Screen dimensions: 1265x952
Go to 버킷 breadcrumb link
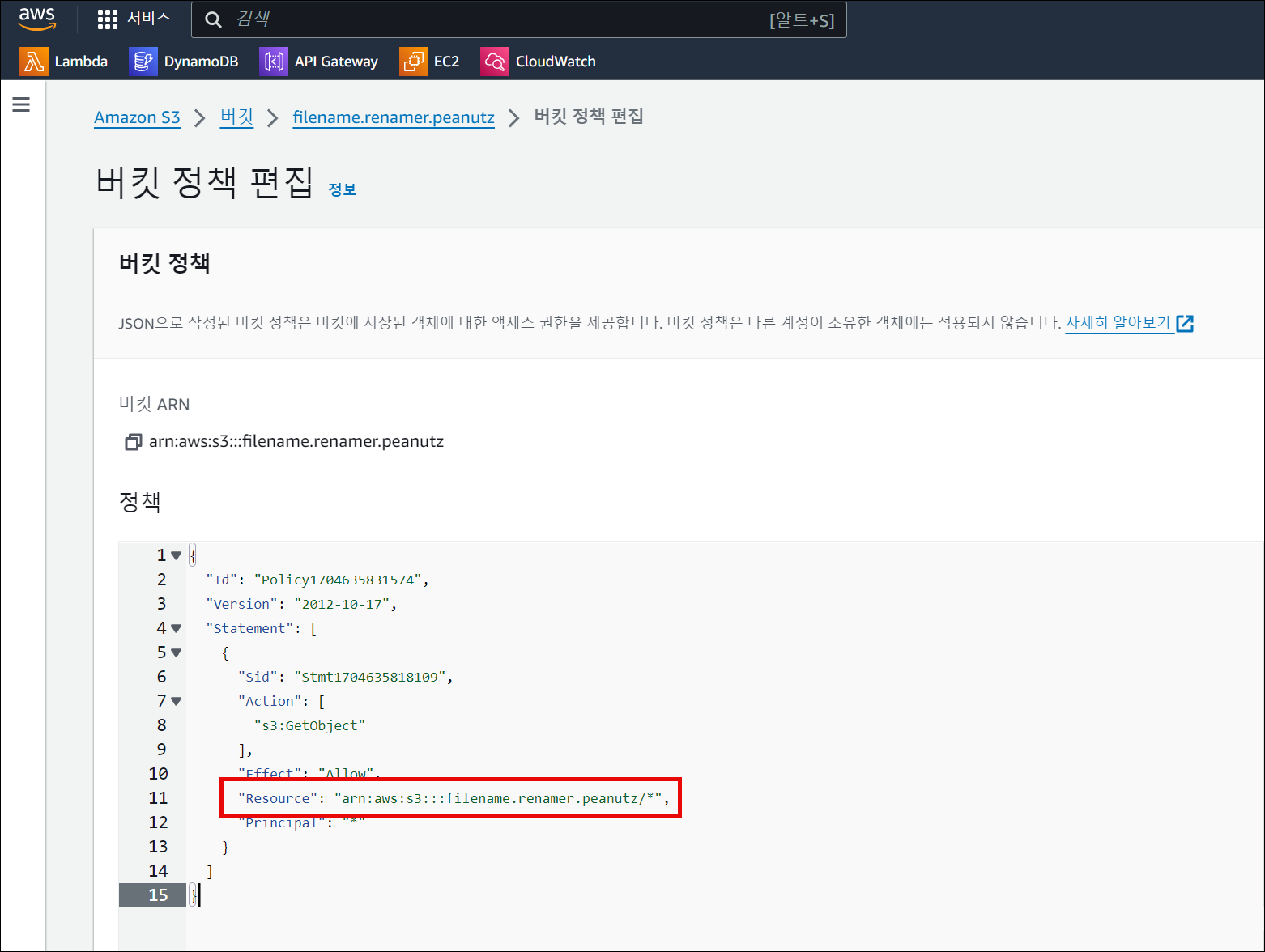(x=236, y=117)
